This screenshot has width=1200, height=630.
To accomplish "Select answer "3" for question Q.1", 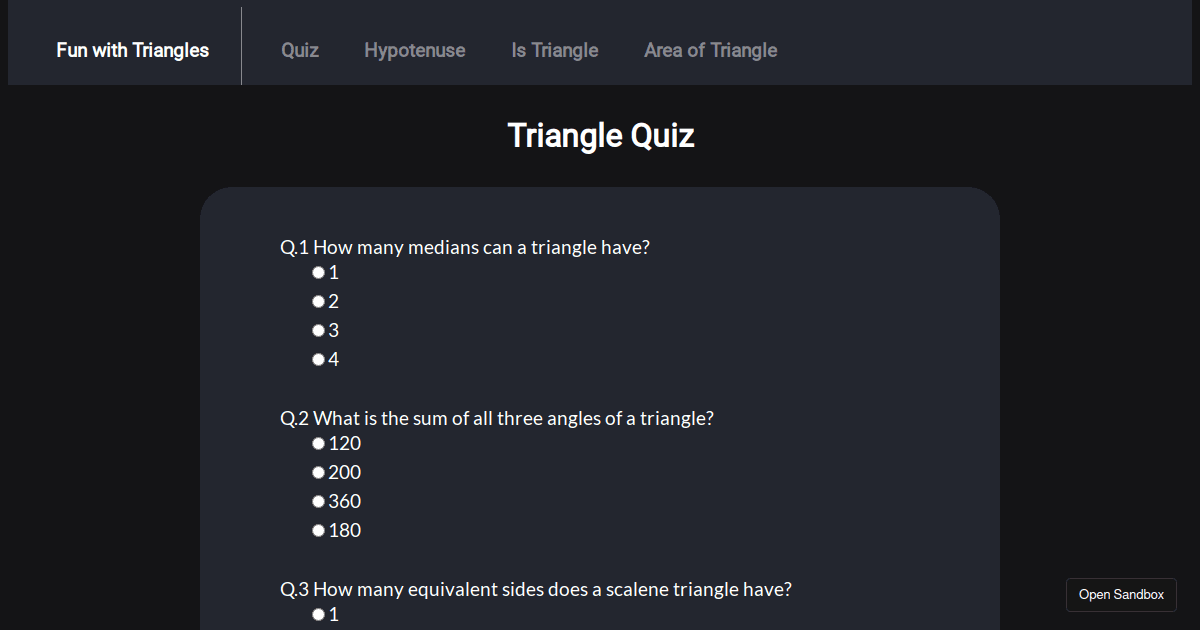I will click(318, 330).
